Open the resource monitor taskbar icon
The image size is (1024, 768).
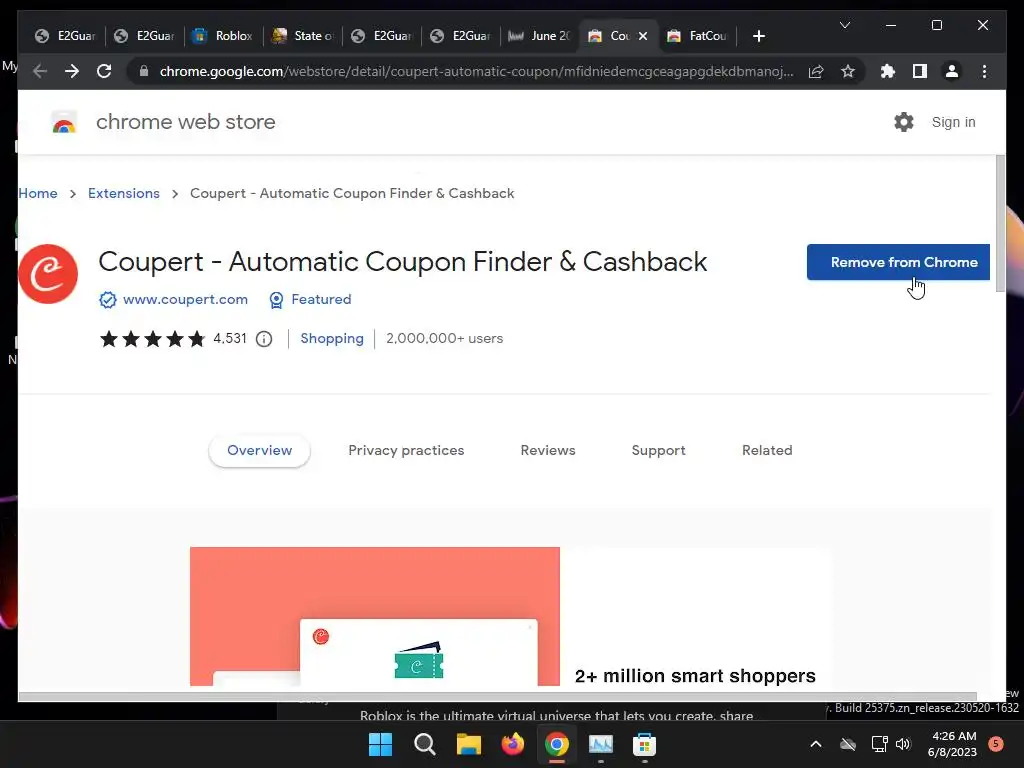tap(600, 744)
